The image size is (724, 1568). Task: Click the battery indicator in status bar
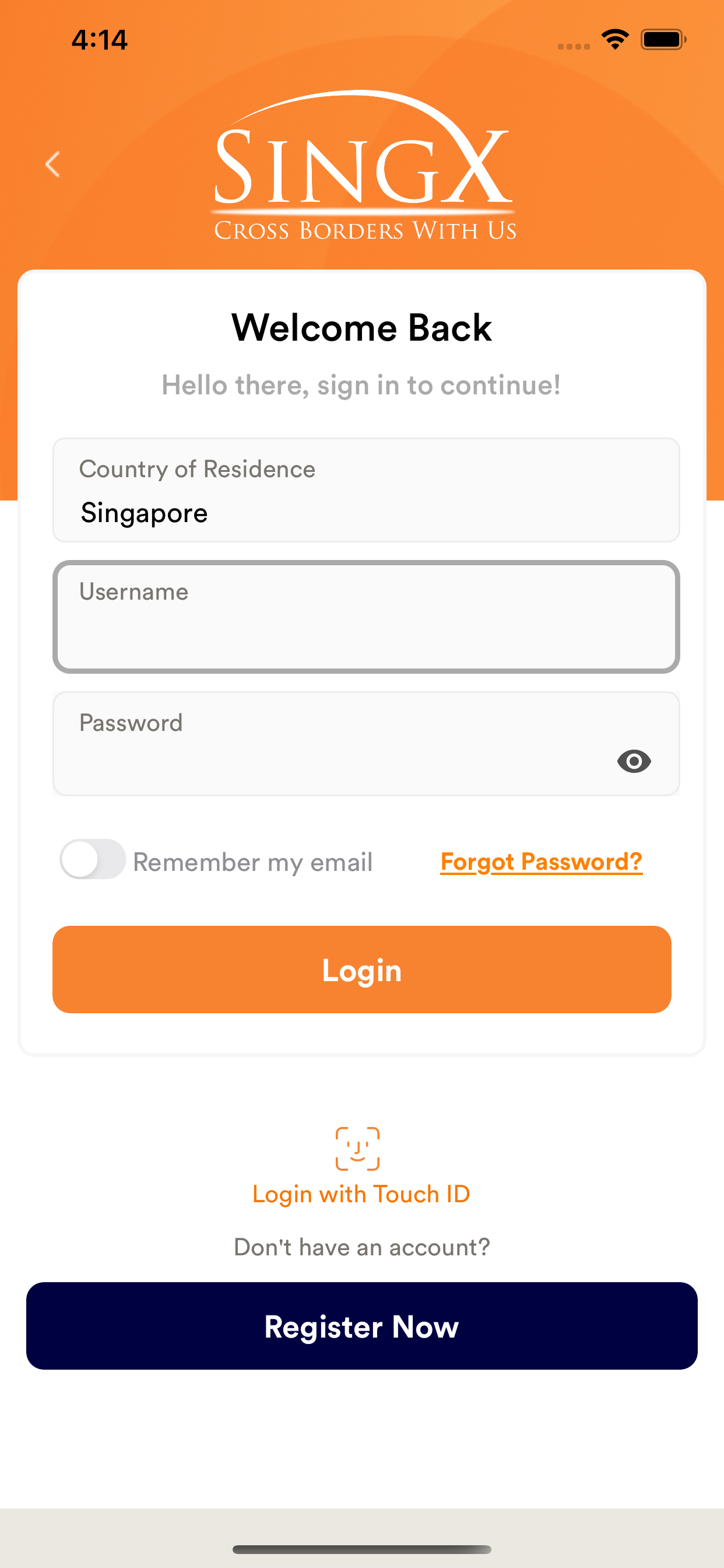click(x=663, y=39)
